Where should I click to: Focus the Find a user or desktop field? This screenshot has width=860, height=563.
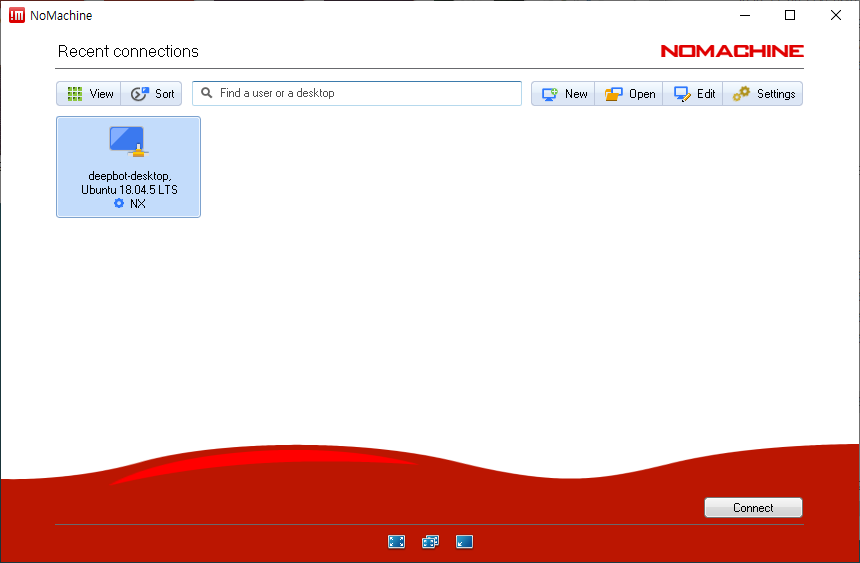click(357, 93)
